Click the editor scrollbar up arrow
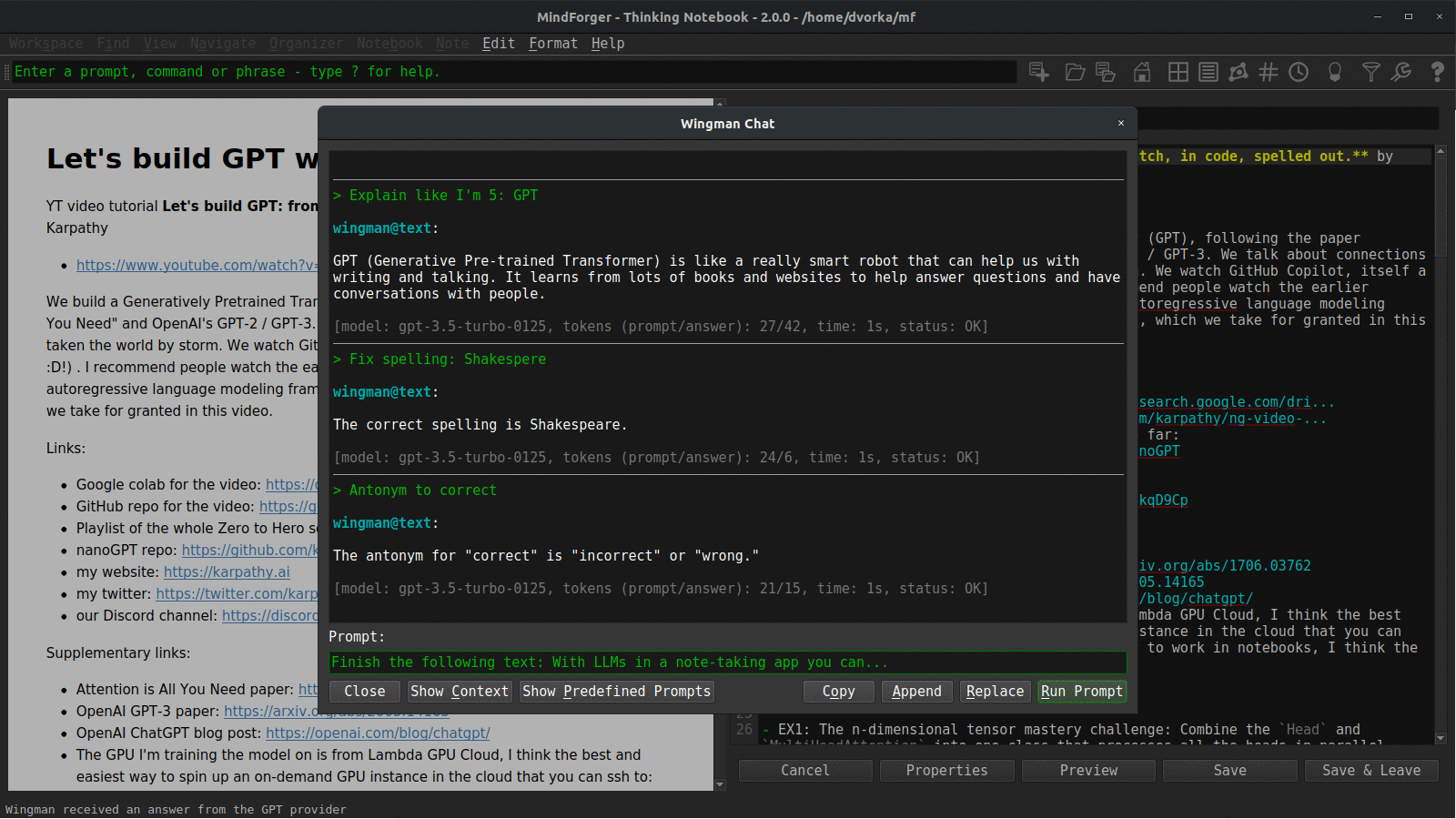Image resolution: width=1456 pixels, height=819 pixels. coord(1441,150)
